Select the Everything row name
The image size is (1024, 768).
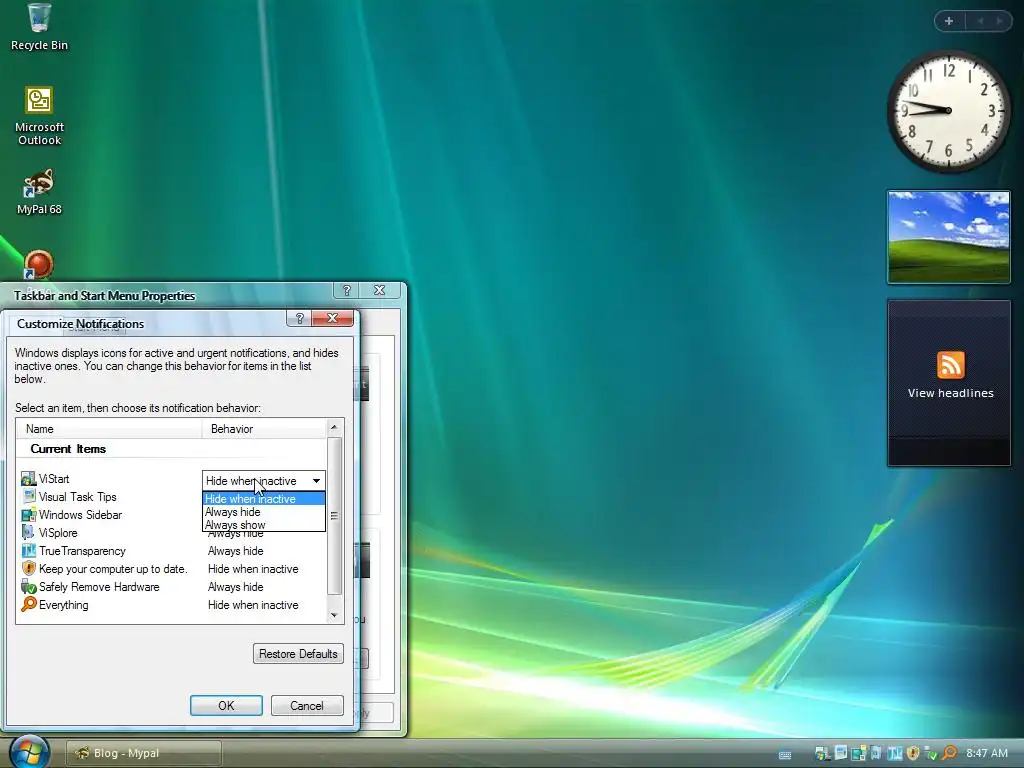[x=63, y=605]
